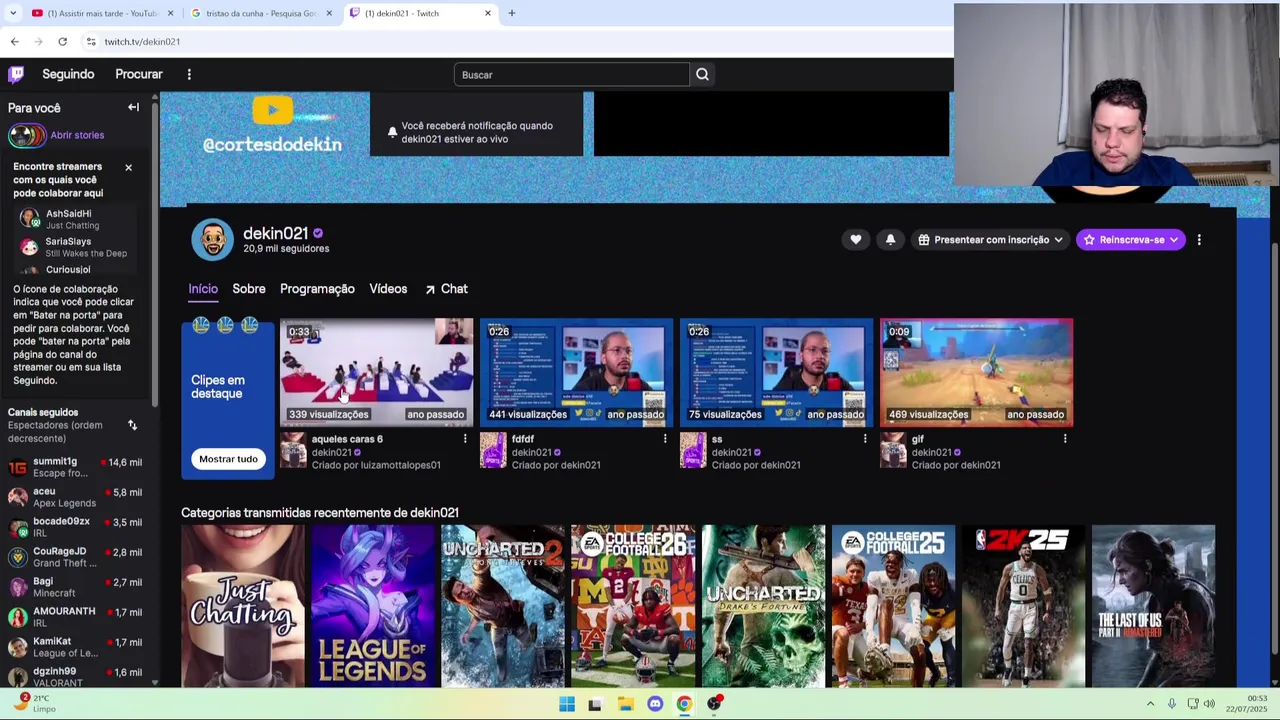Select SarlaSlays collaboration suggestion
This screenshot has width=1280, height=720.
click(76, 247)
